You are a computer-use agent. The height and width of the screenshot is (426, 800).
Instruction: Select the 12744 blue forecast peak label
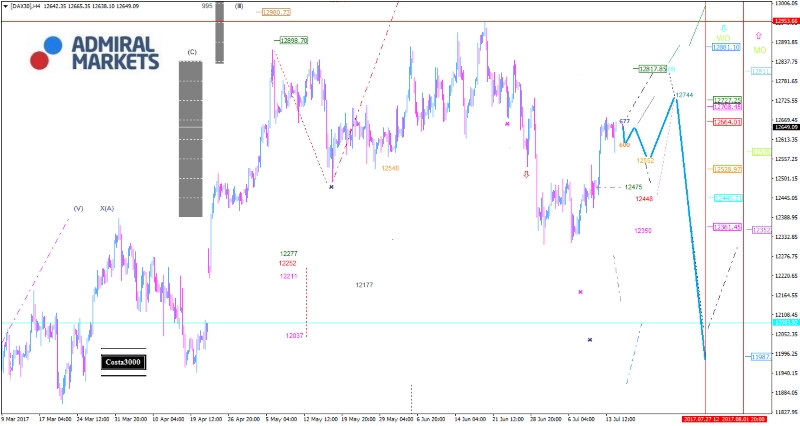pos(685,94)
